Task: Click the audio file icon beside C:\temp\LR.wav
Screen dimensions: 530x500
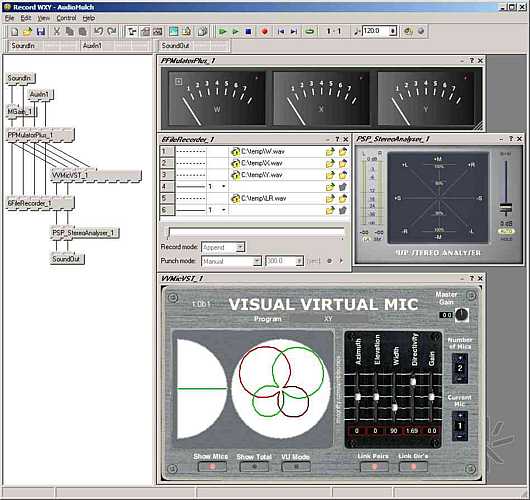Action: tap(235, 198)
